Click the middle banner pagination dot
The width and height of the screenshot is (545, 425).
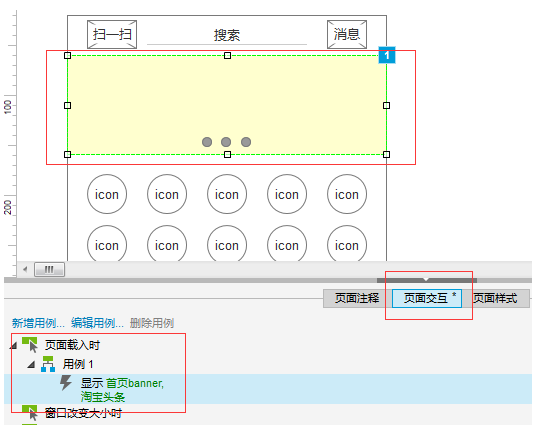226,142
